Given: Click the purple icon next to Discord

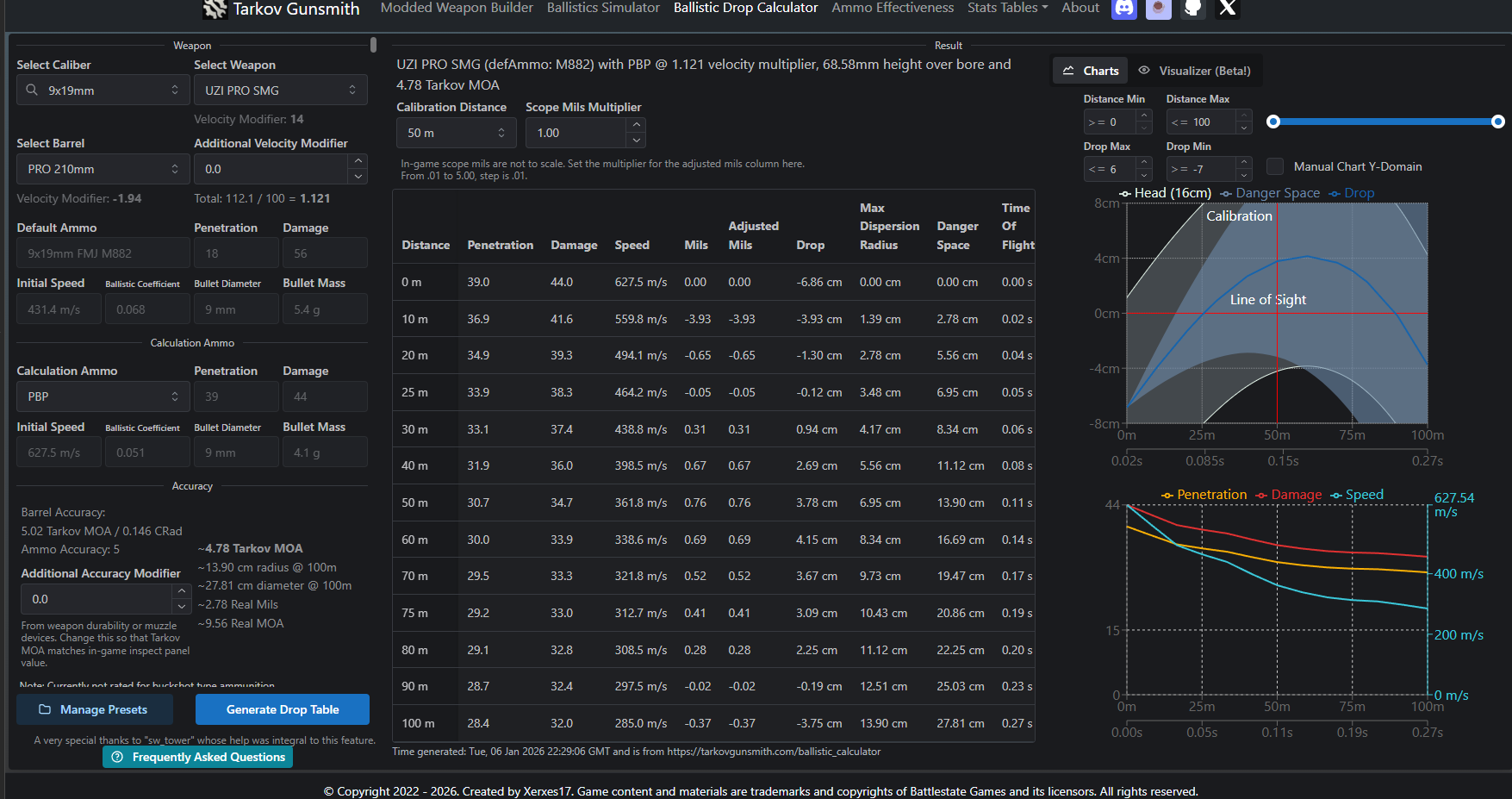Looking at the screenshot, I should click(x=1159, y=9).
